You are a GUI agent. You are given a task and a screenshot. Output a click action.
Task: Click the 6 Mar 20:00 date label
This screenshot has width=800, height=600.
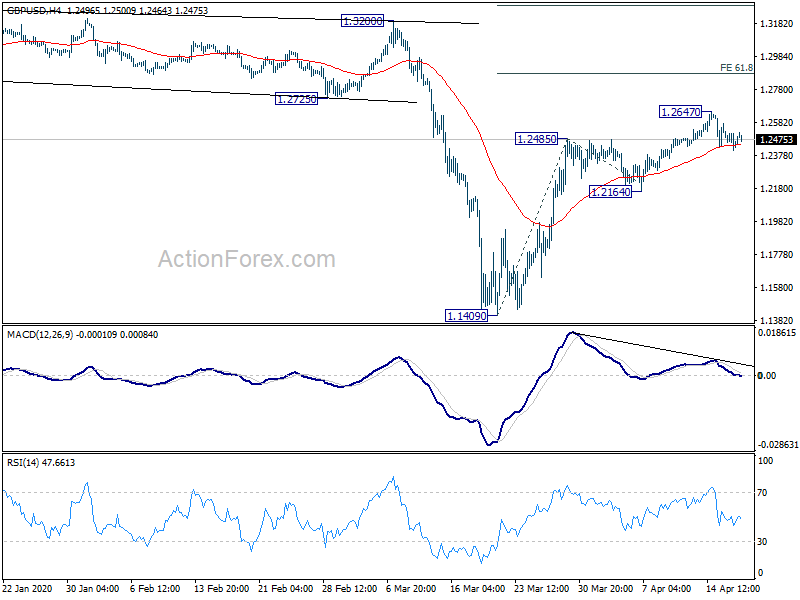pyautogui.click(x=411, y=588)
